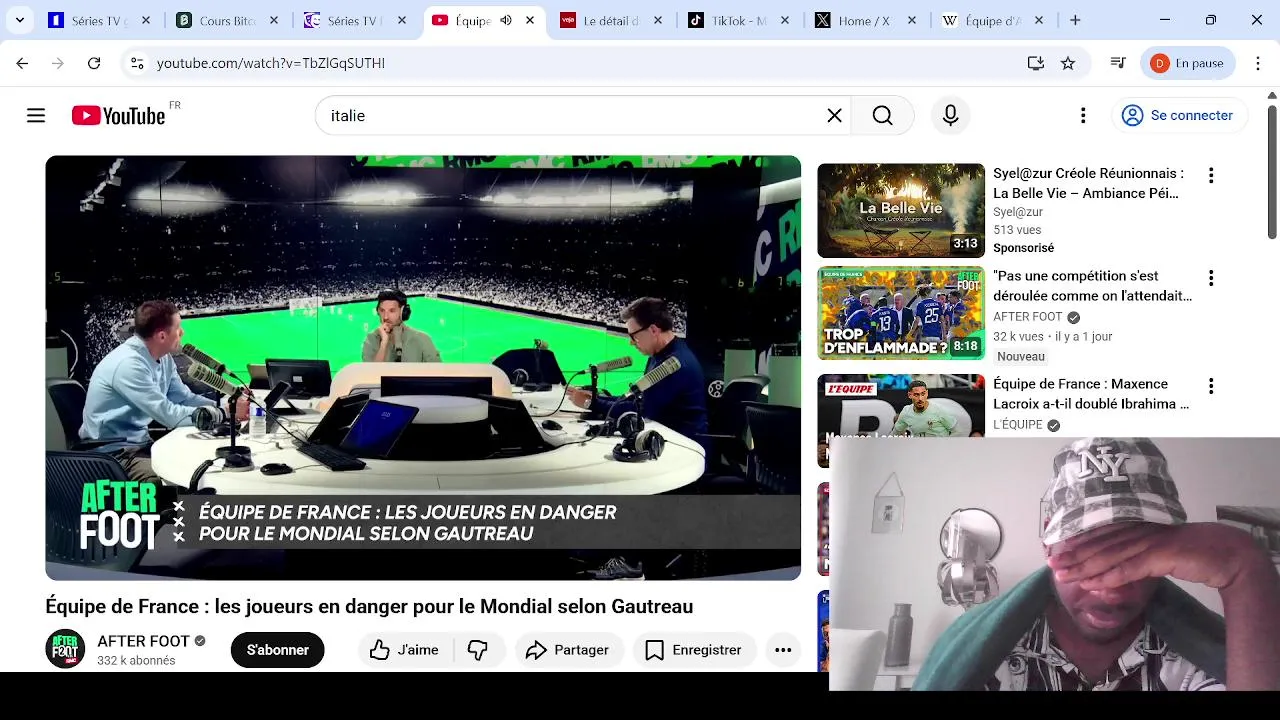Go back with browser back arrow
The image size is (1280, 720).
(x=22, y=63)
